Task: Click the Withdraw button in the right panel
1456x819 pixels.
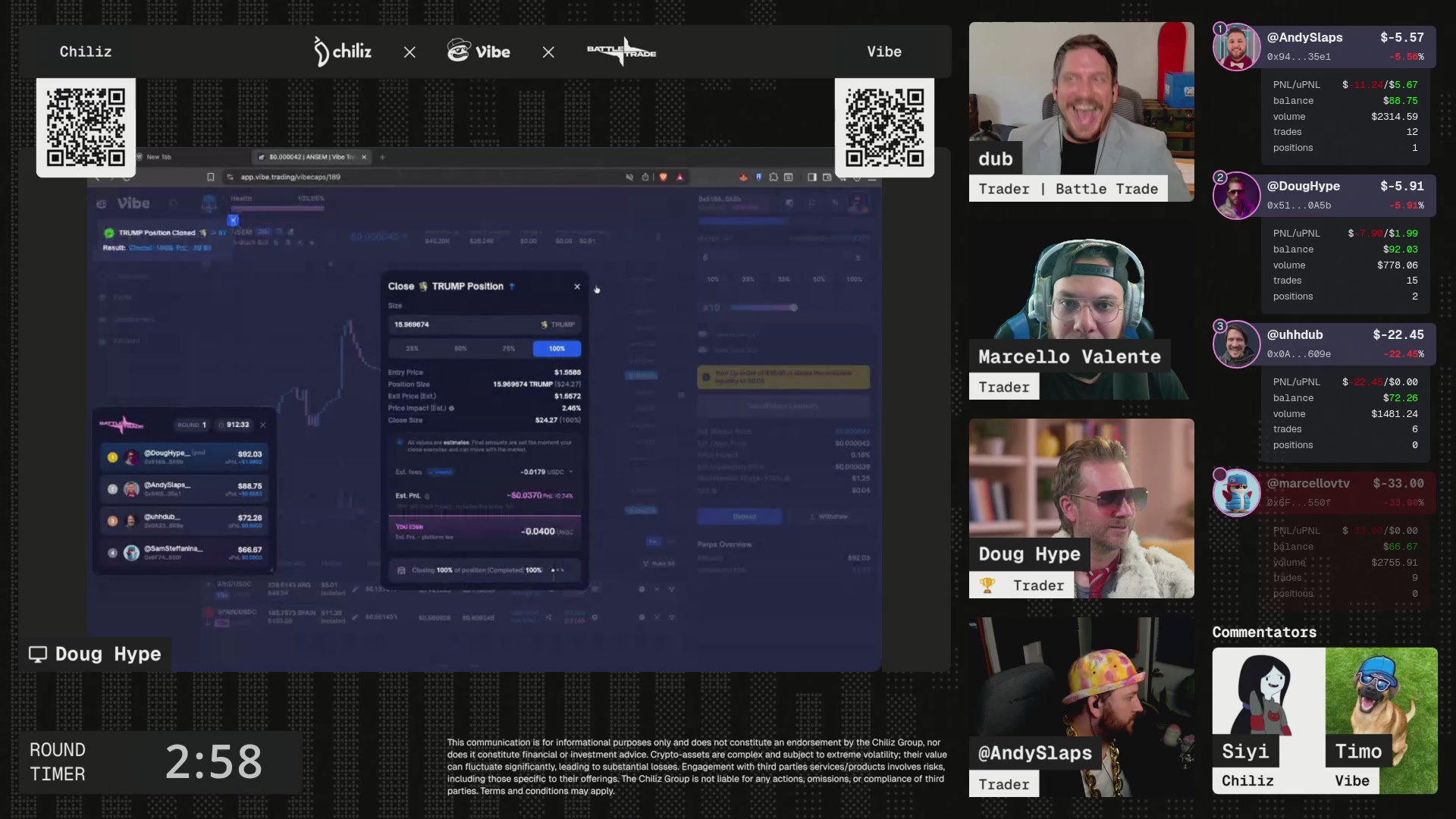Action: [829, 516]
